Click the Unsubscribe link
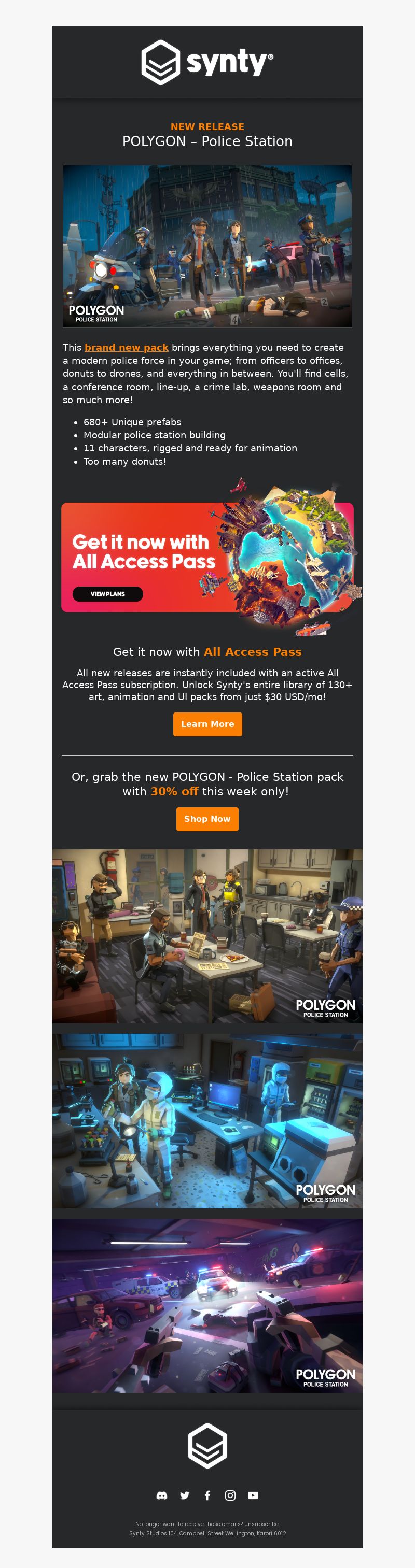 point(261,1523)
